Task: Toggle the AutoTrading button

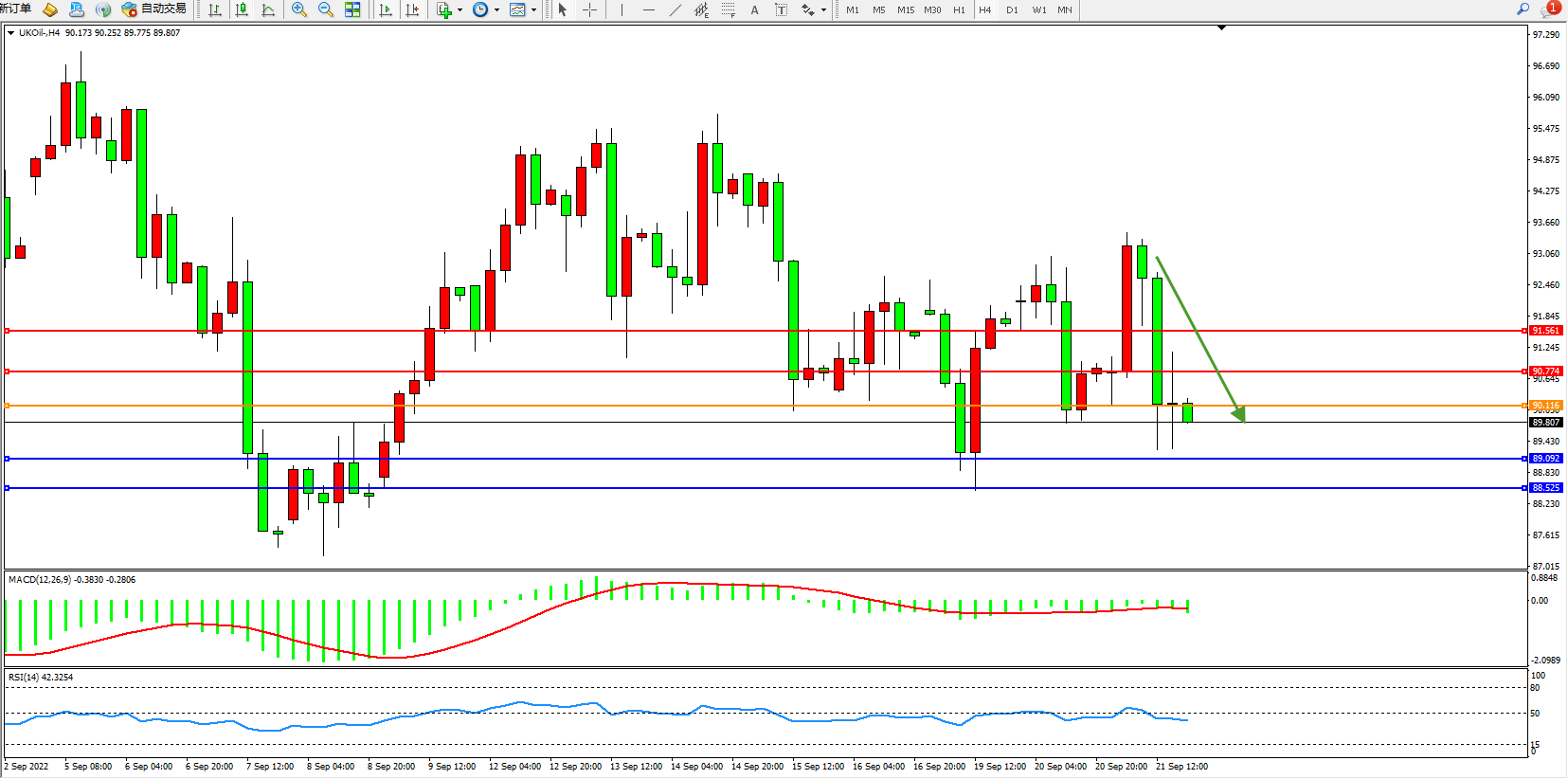Action: [154, 9]
